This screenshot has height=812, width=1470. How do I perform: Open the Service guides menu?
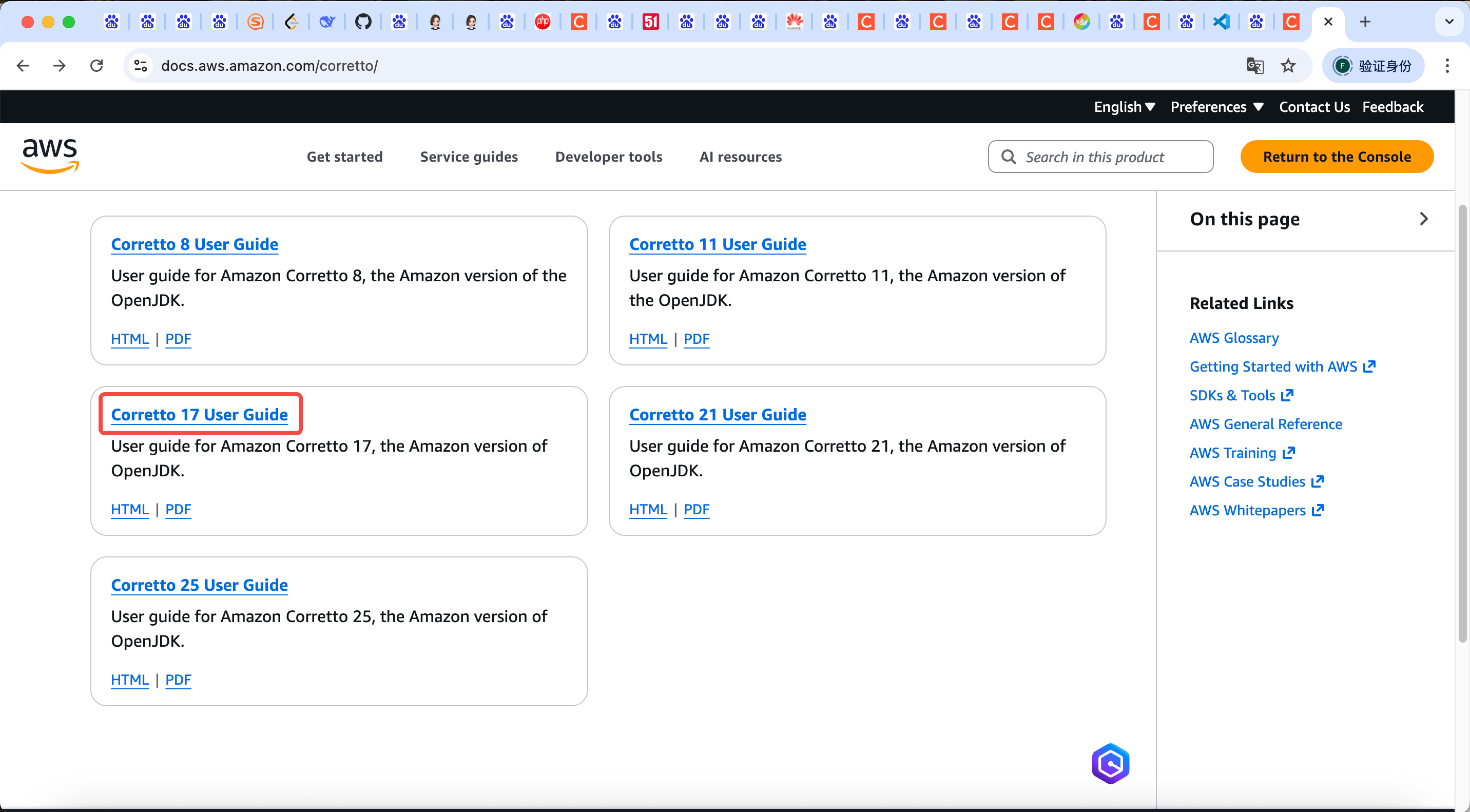pyautogui.click(x=469, y=157)
